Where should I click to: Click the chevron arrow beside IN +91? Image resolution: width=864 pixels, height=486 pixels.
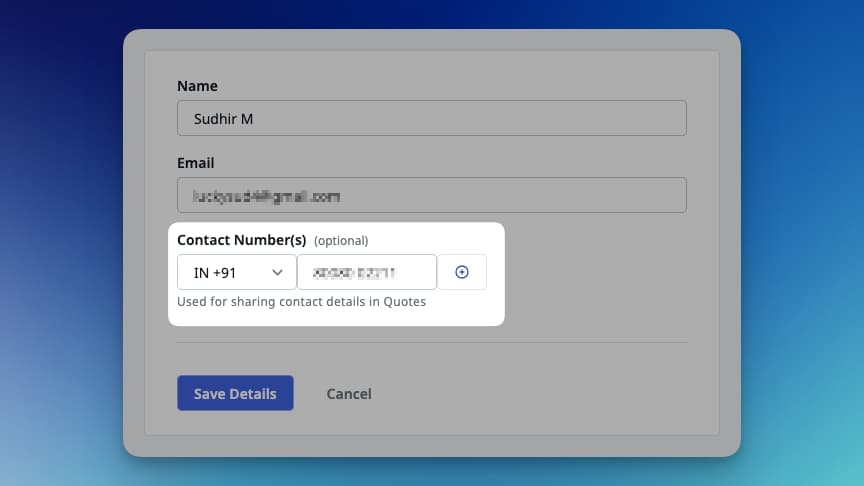277,272
